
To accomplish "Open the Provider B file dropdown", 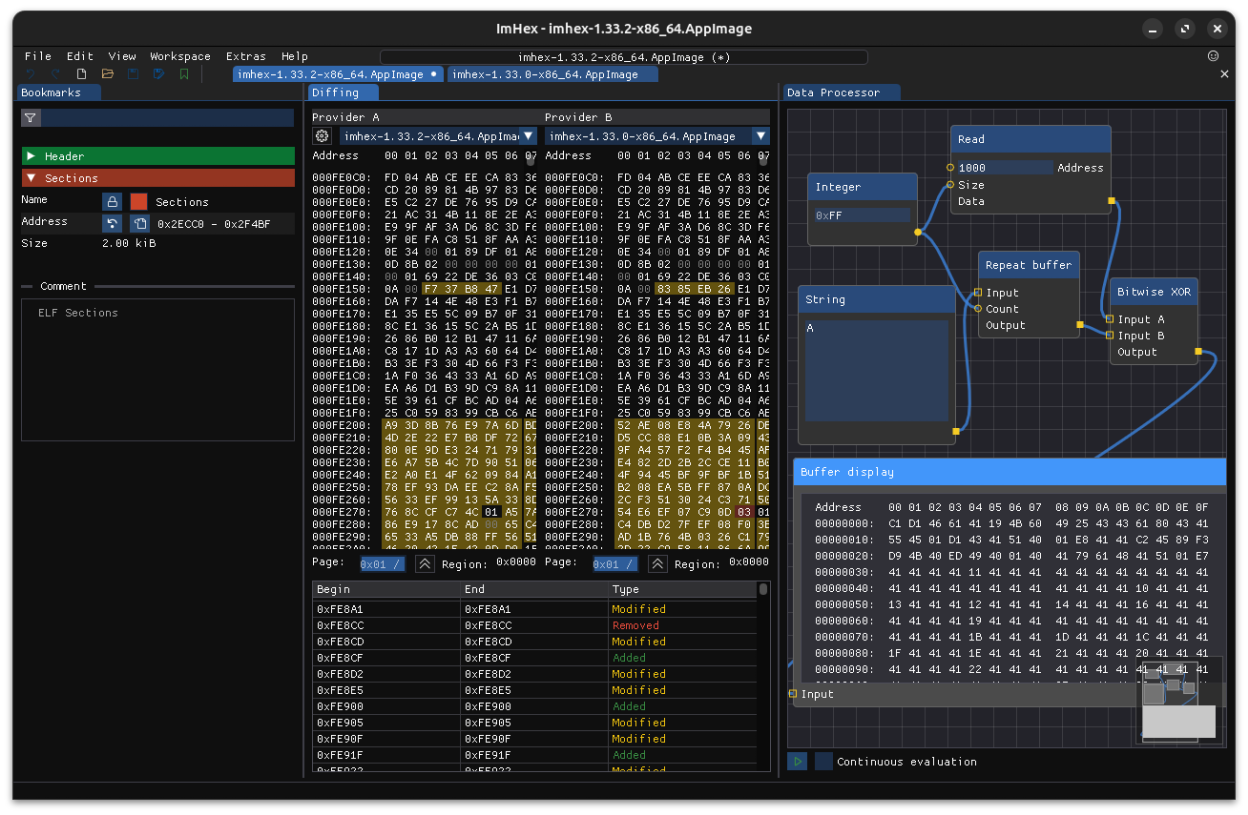I will tap(657, 136).
